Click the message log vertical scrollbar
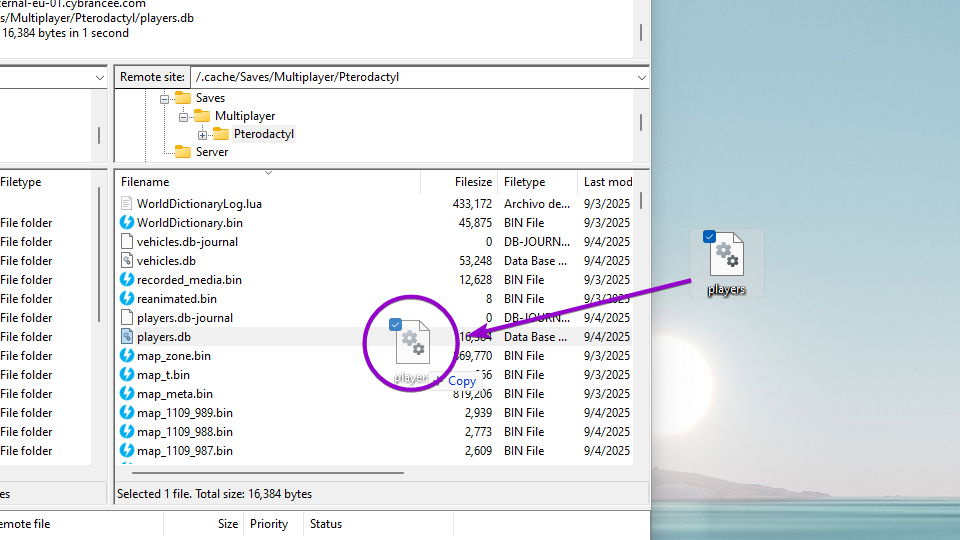Screen dimensions: 960x540 (x=641, y=32)
